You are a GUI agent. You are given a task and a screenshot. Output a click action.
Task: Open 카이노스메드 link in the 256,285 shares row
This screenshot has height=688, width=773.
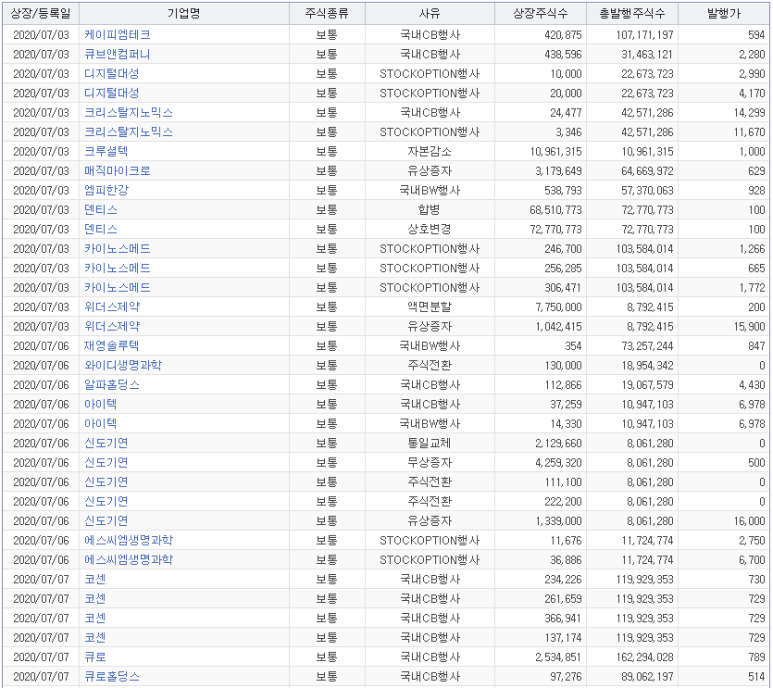(117, 268)
